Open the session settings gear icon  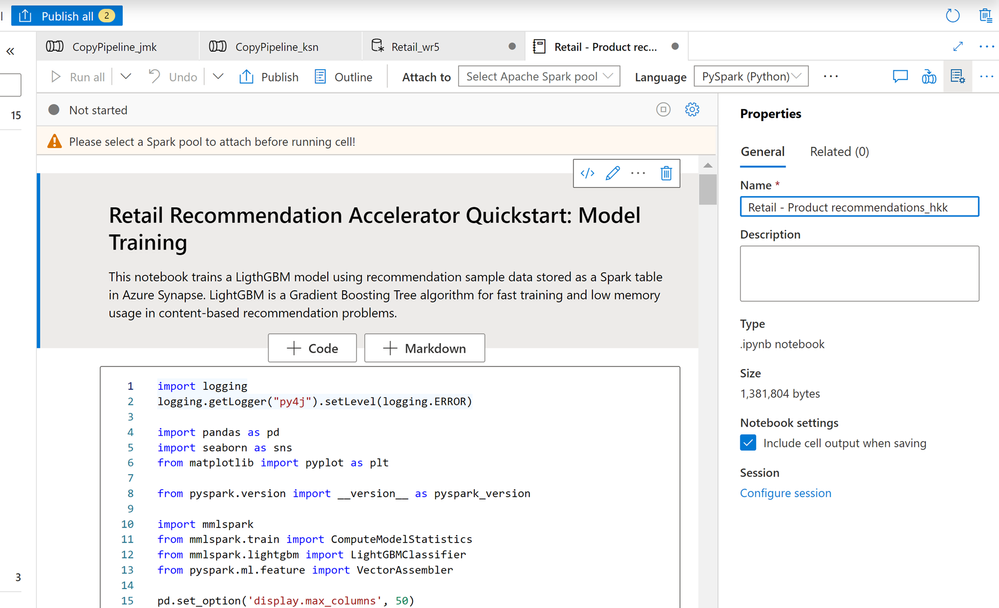pos(692,110)
